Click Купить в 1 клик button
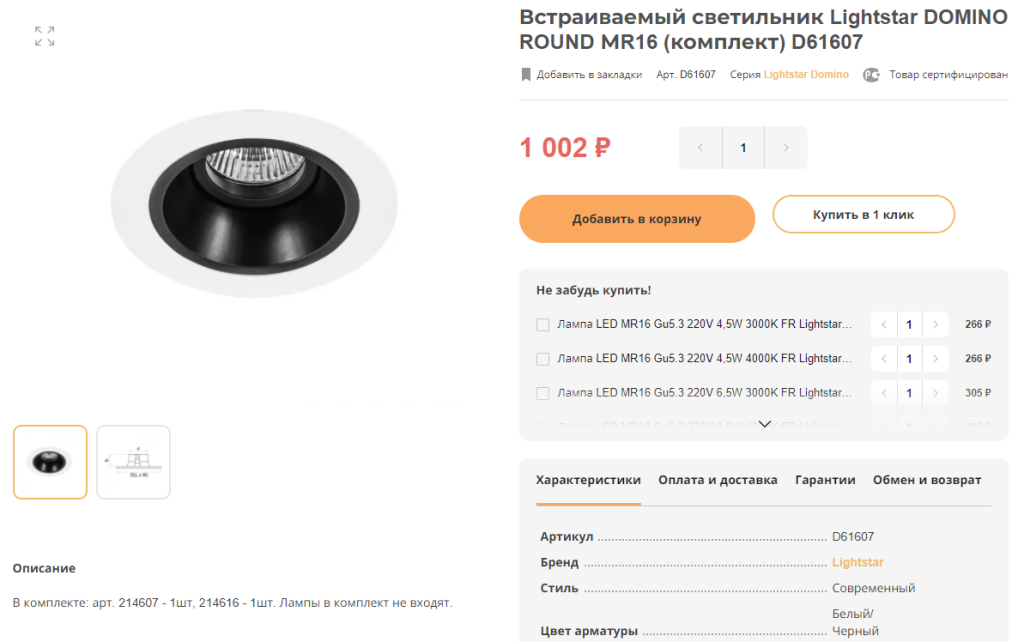This screenshot has height=642, width=1024. pyautogui.click(x=863, y=214)
